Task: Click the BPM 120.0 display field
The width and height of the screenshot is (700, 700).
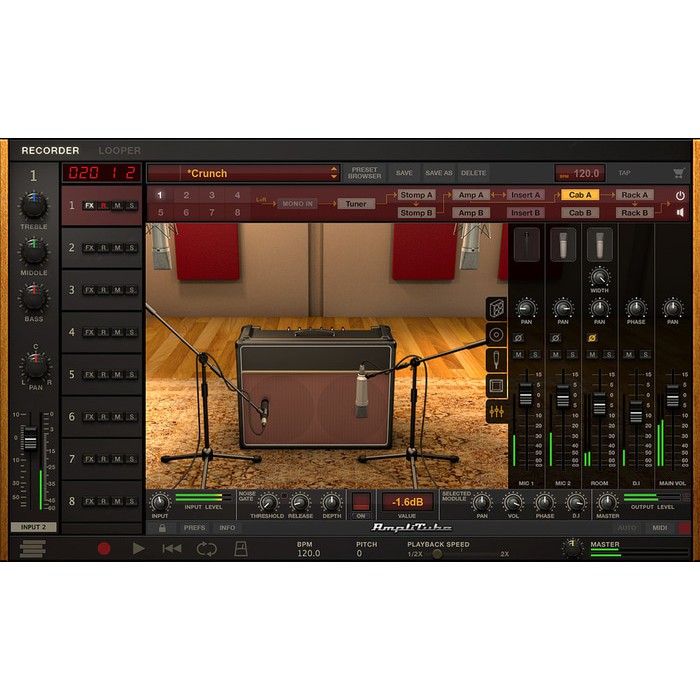Action: (580, 173)
